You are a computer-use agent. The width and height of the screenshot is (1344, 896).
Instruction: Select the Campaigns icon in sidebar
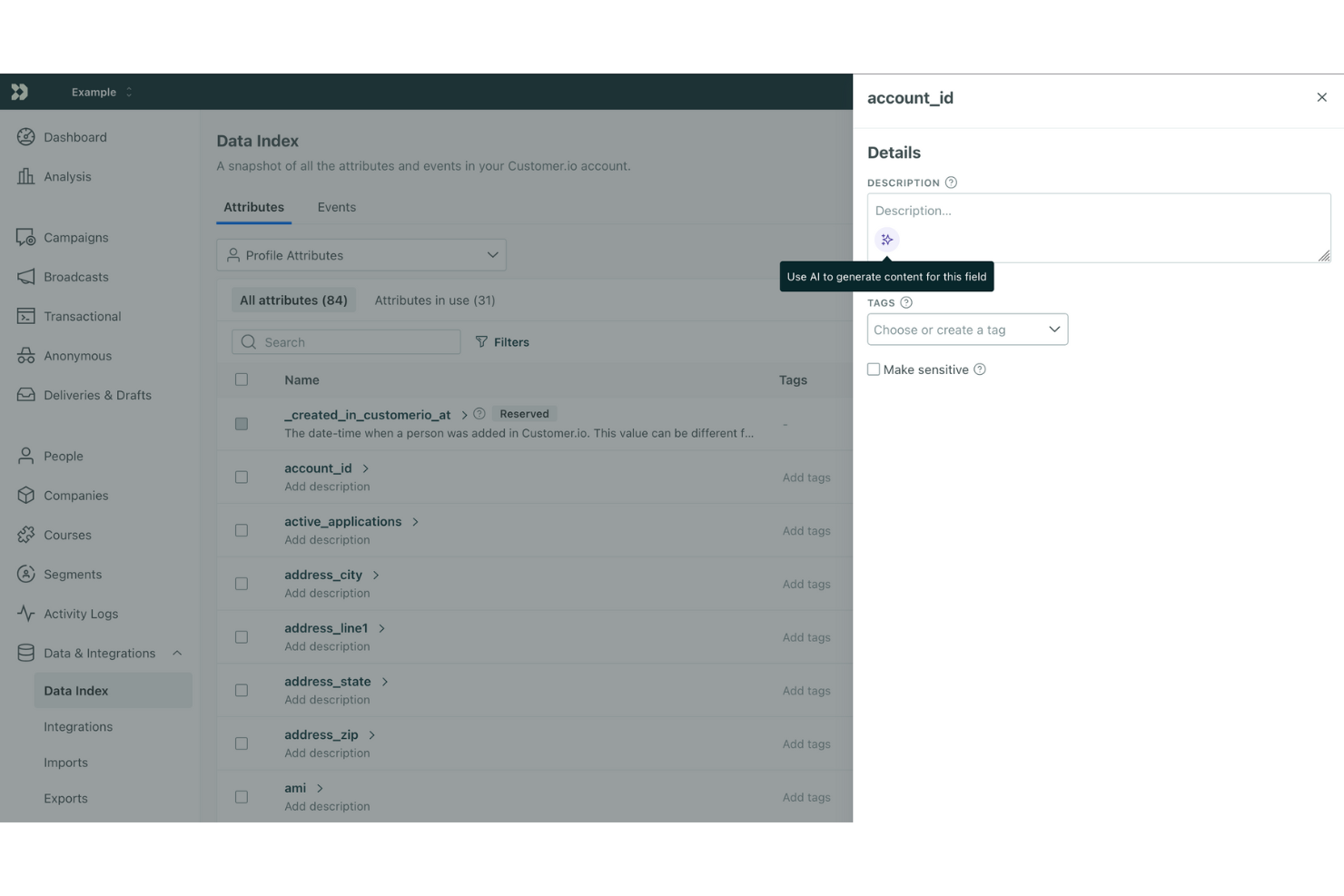(x=25, y=237)
